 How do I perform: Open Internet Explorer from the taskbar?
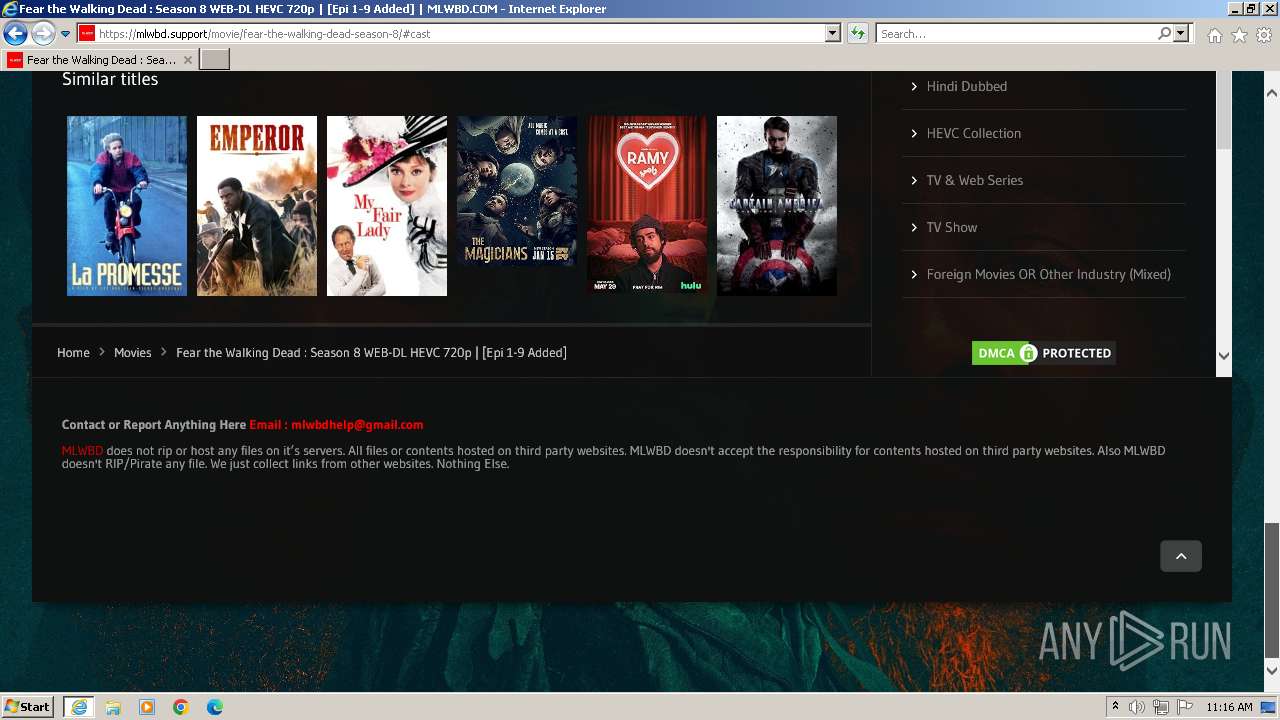pos(78,707)
